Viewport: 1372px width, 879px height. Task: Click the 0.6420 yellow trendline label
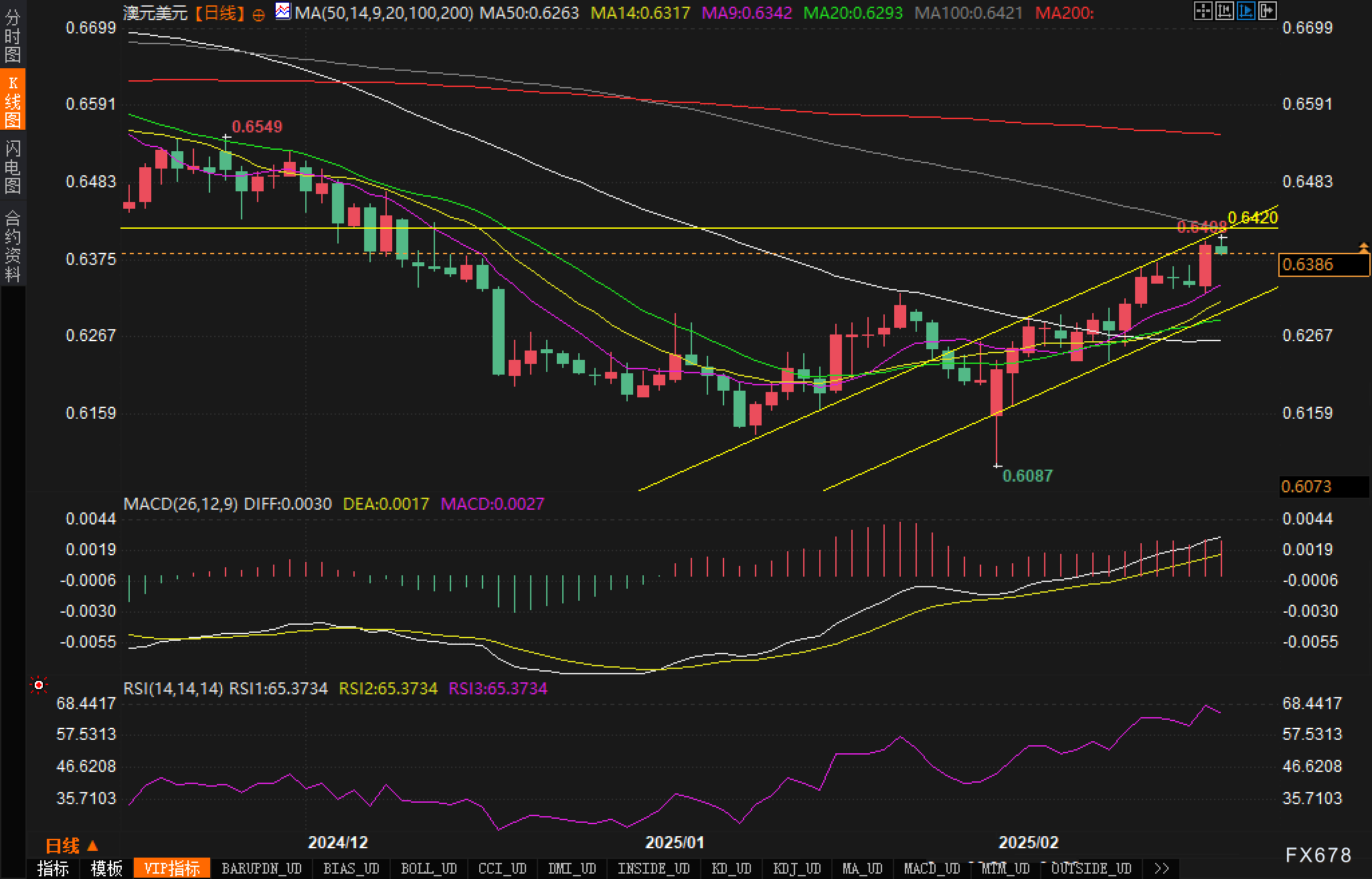click(1253, 217)
